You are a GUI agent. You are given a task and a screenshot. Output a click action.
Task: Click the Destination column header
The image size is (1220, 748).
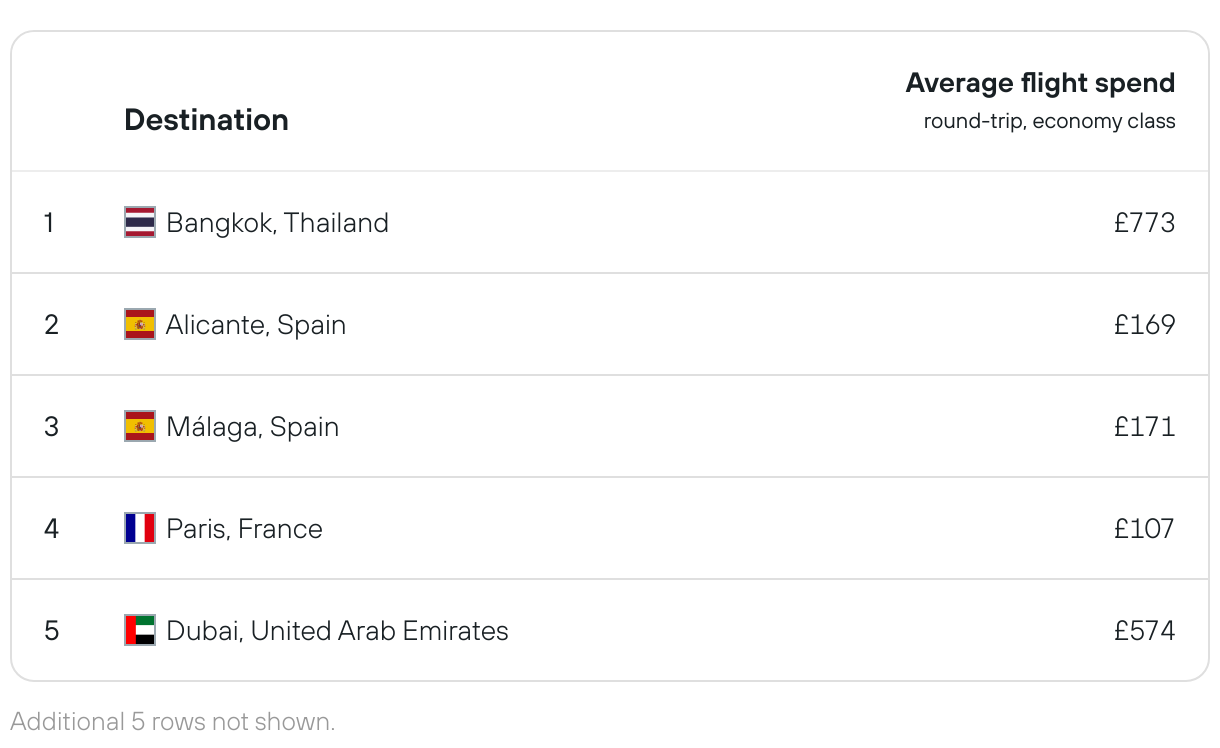pyautogui.click(x=206, y=120)
